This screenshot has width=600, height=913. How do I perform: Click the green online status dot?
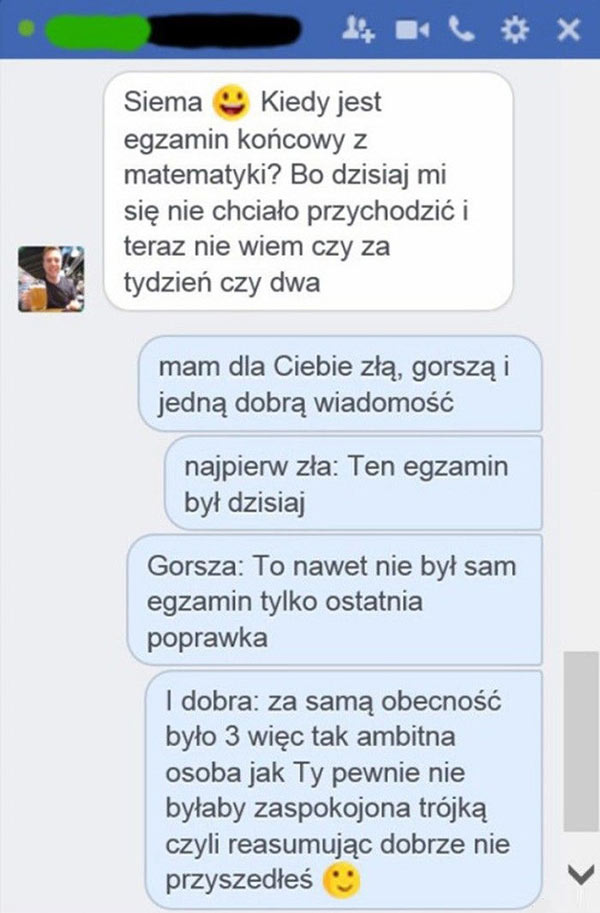26,28
